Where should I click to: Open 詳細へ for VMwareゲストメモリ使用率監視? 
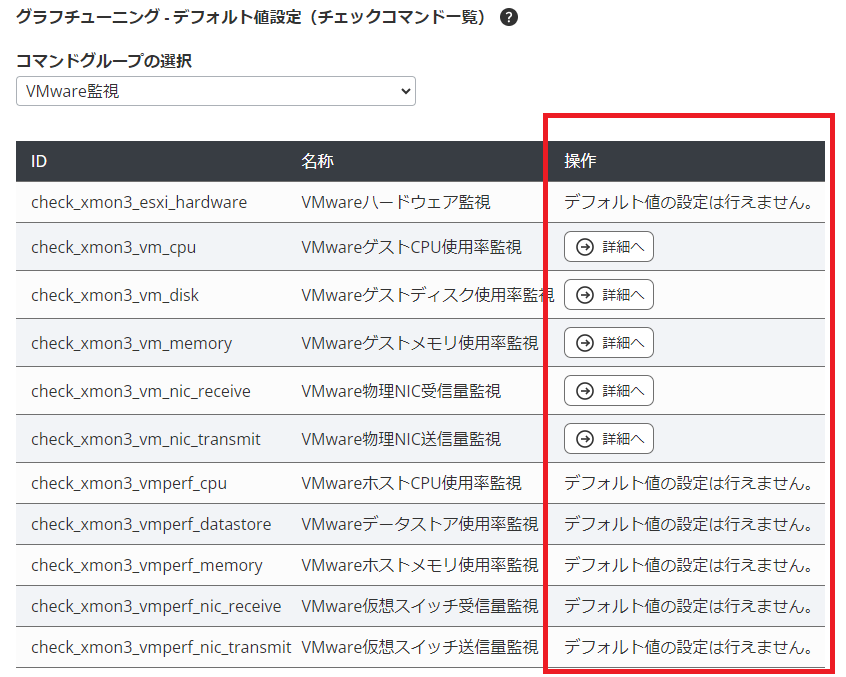point(608,342)
